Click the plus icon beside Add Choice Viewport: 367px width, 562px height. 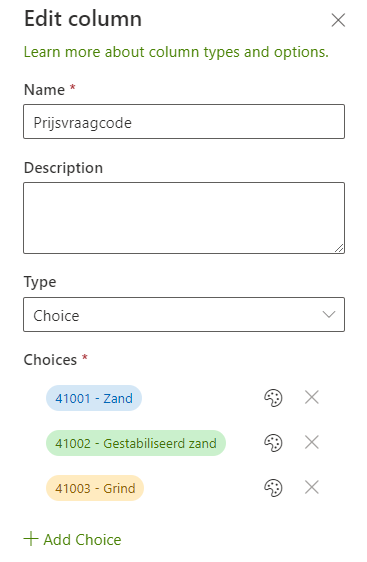pyautogui.click(x=31, y=539)
